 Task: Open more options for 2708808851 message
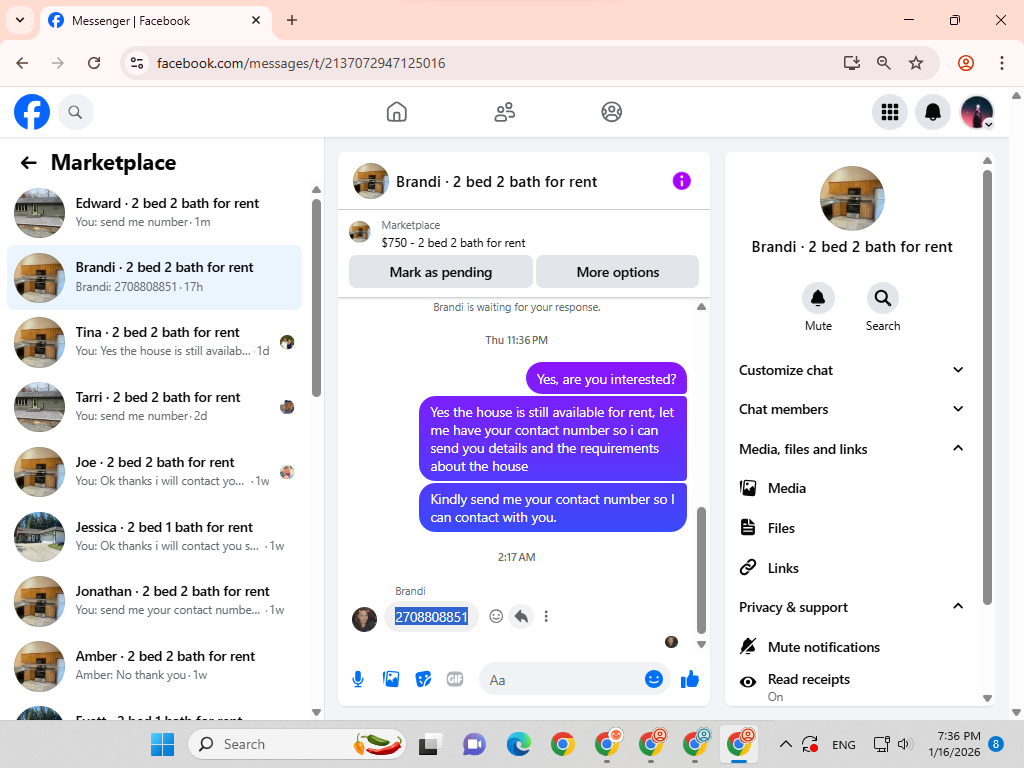tap(546, 616)
